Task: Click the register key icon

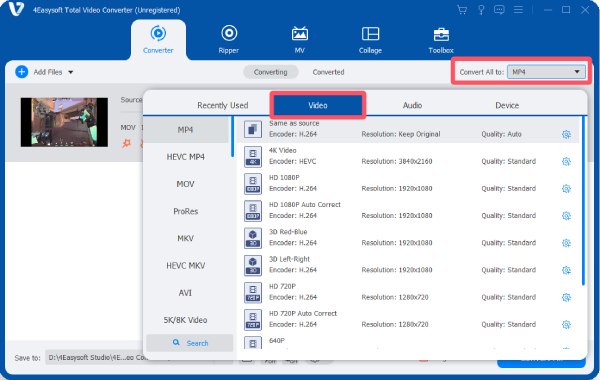Action: coord(481,10)
